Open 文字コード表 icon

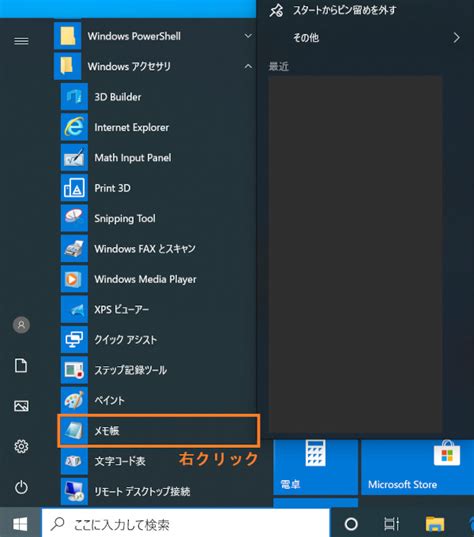(74, 461)
